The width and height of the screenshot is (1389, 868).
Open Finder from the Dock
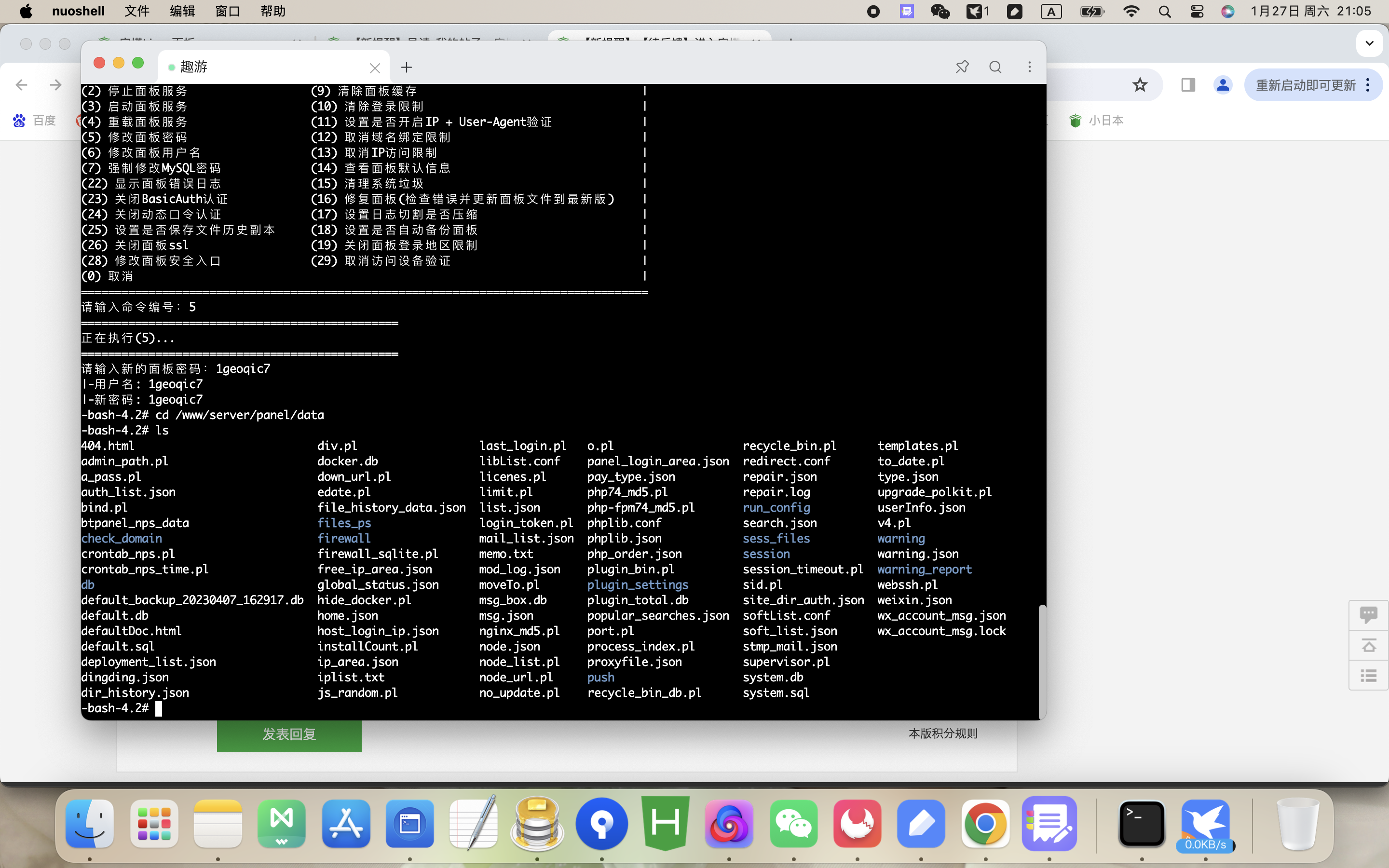(x=90, y=824)
